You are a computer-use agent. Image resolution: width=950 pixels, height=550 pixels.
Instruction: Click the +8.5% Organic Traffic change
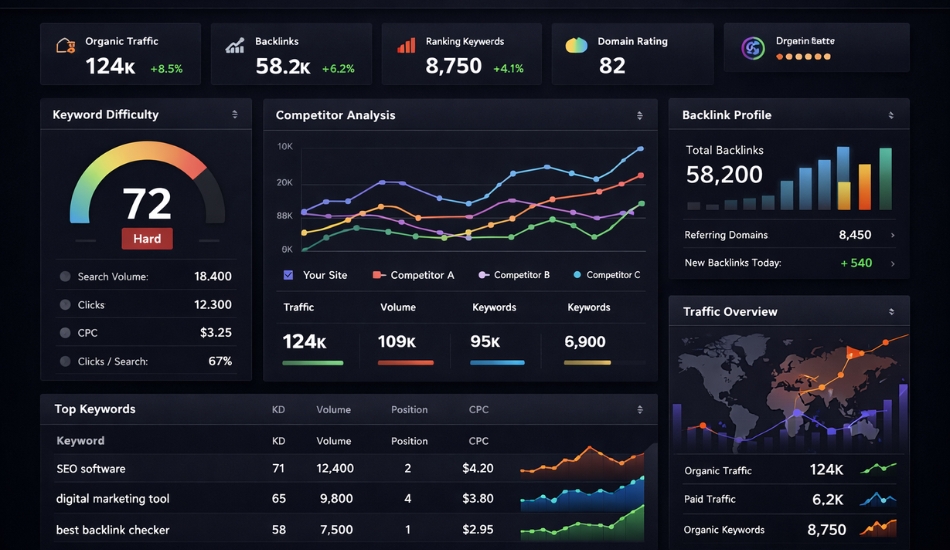pos(166,69)
